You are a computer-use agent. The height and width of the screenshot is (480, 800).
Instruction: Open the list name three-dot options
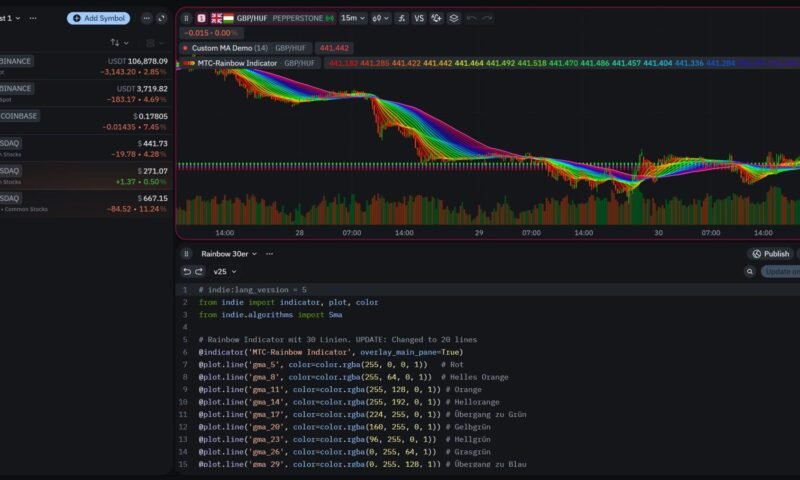(33, 18)
